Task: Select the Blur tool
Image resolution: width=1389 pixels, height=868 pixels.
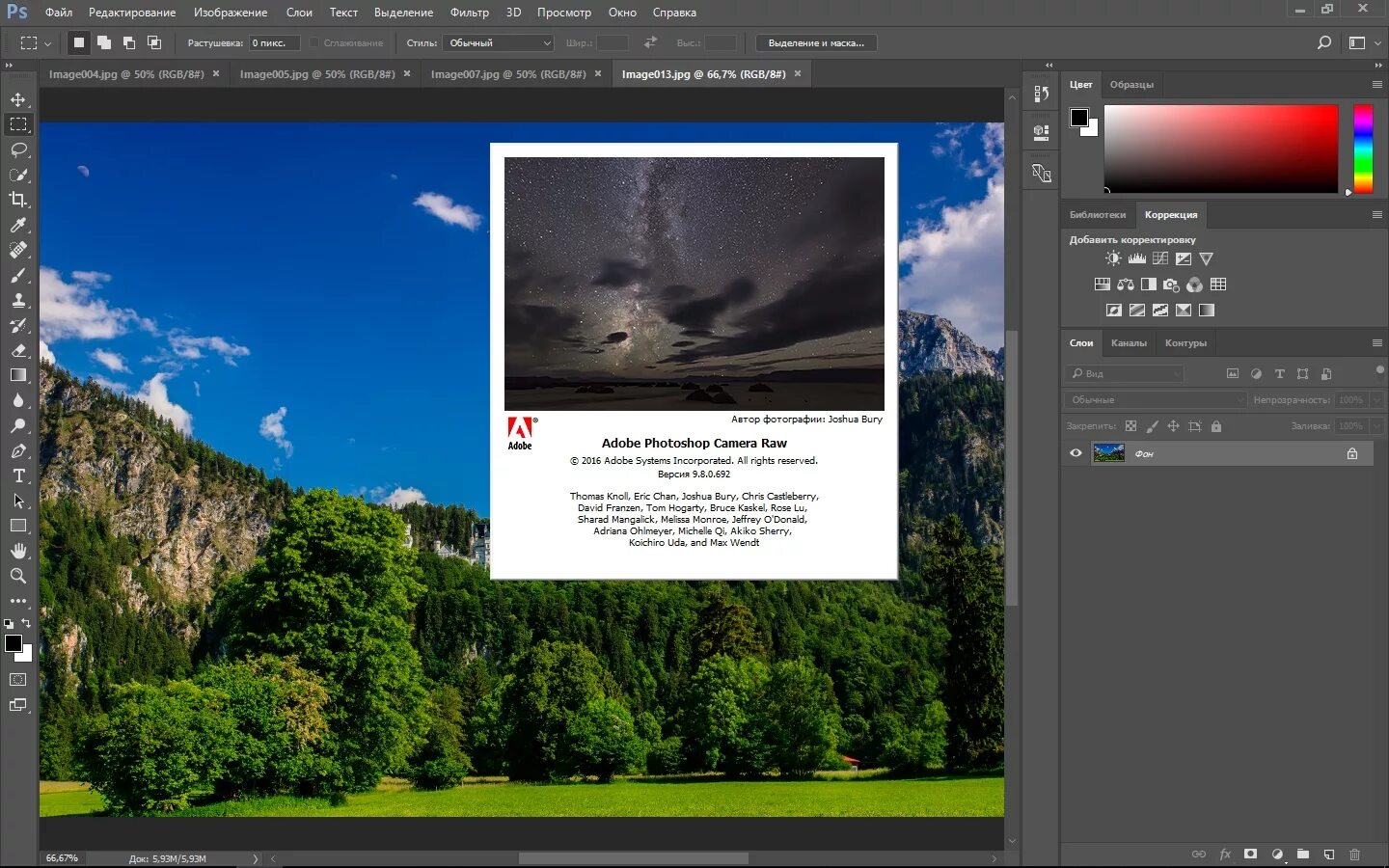Action: [x=18, y=400]
